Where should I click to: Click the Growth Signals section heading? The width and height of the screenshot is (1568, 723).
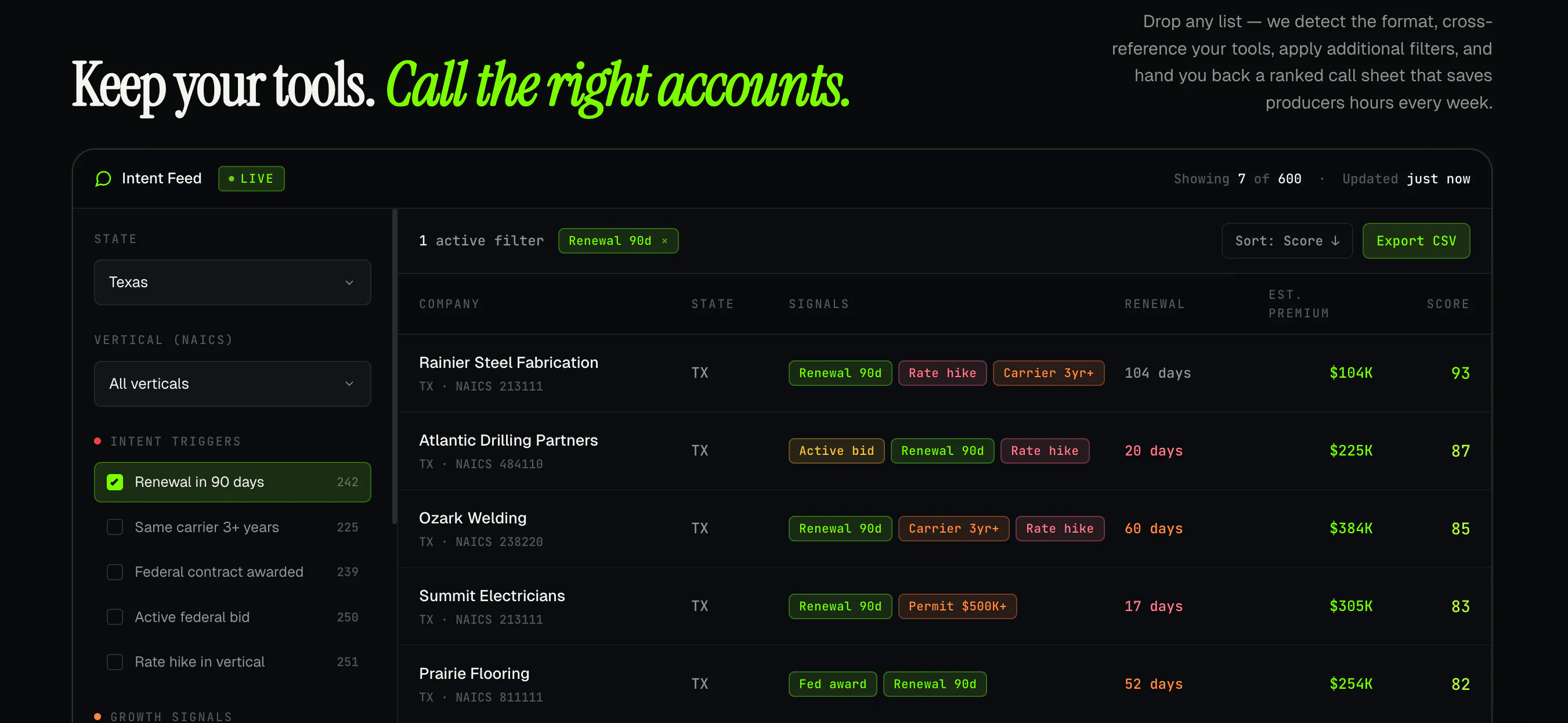coord(171,716)
